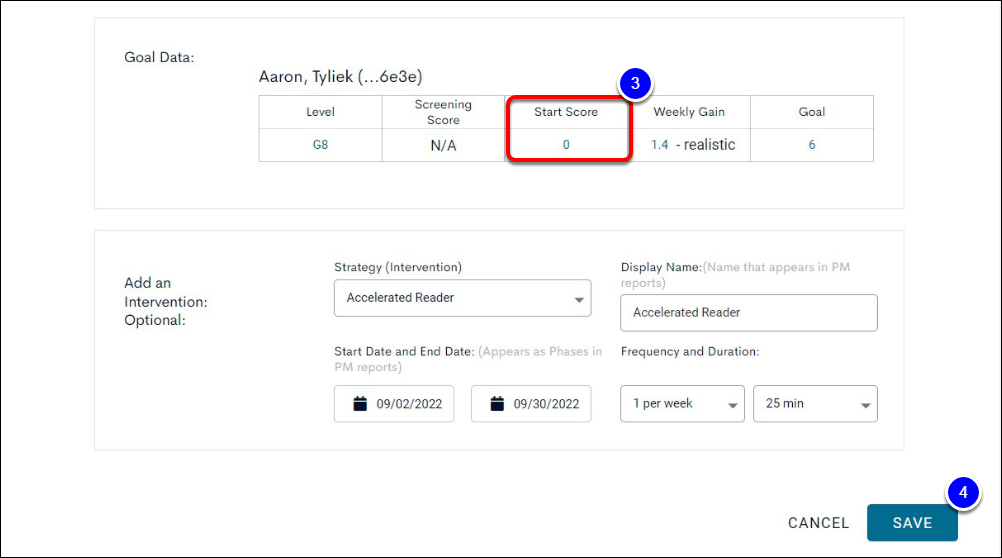
Task: Click student name Aaron, Tyliek (…6e3e)
Action: (340, 77)
